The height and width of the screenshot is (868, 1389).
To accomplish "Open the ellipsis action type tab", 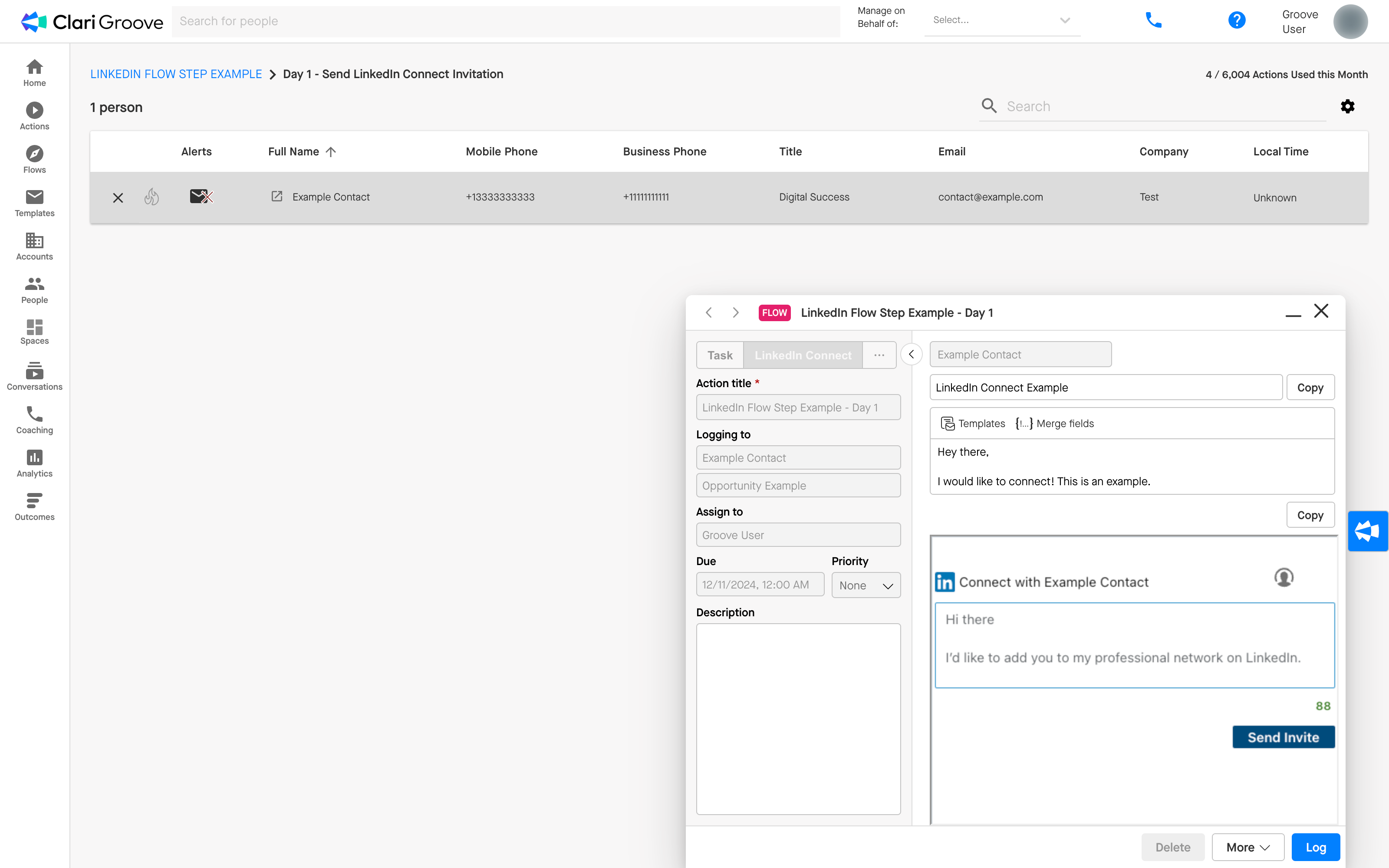I will (x=879, y=355).
